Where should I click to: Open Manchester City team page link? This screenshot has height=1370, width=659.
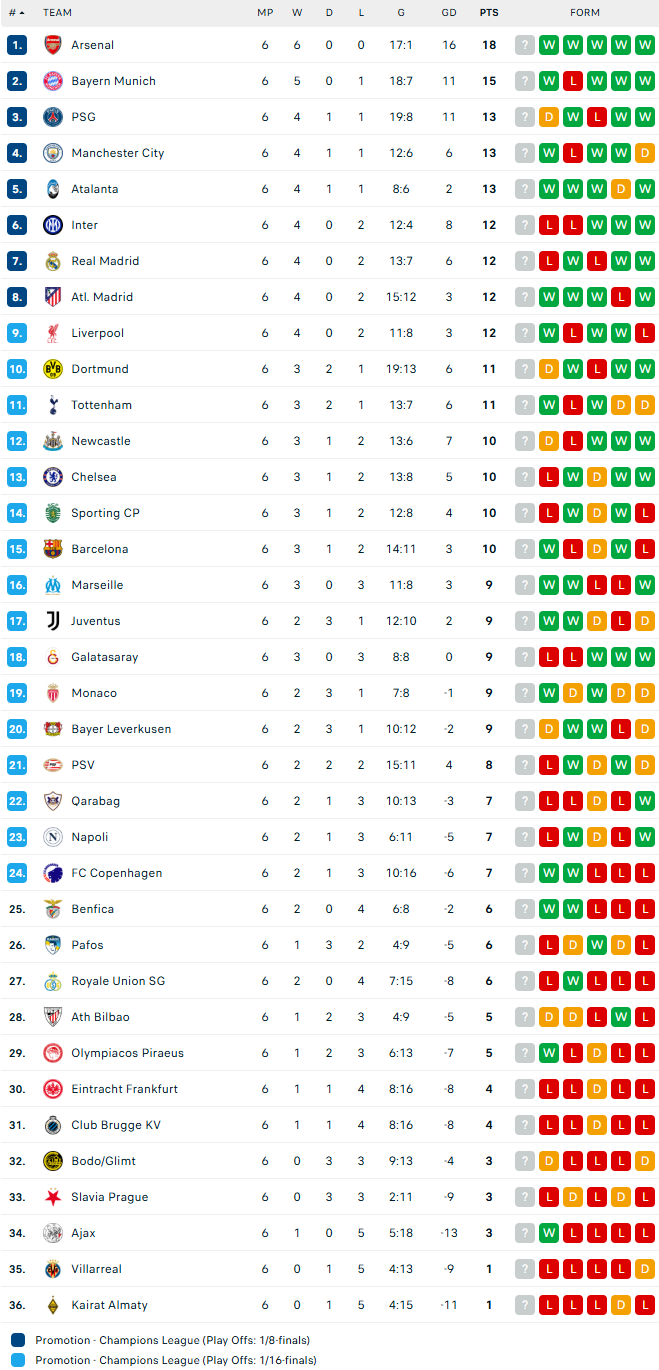tap(117, 153)
